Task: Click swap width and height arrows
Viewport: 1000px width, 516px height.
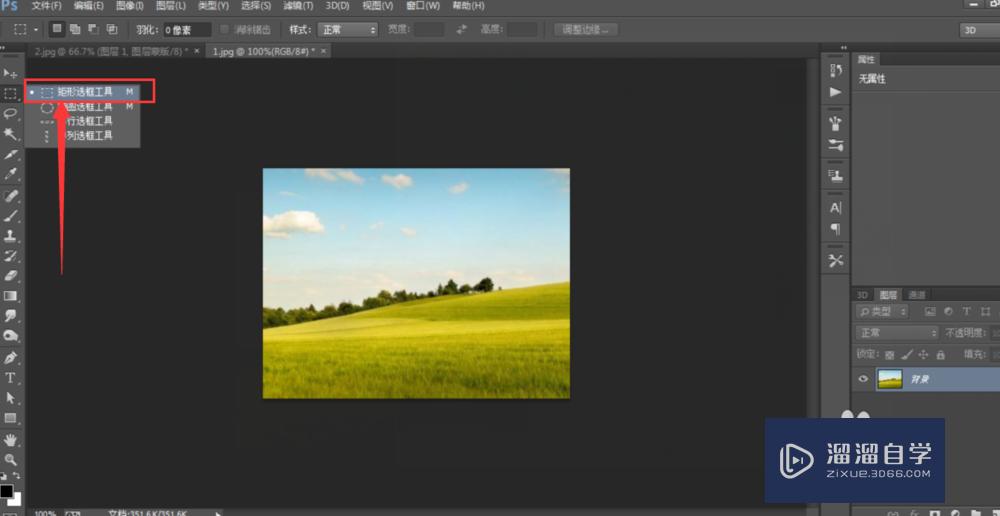Action: (462, 29)
